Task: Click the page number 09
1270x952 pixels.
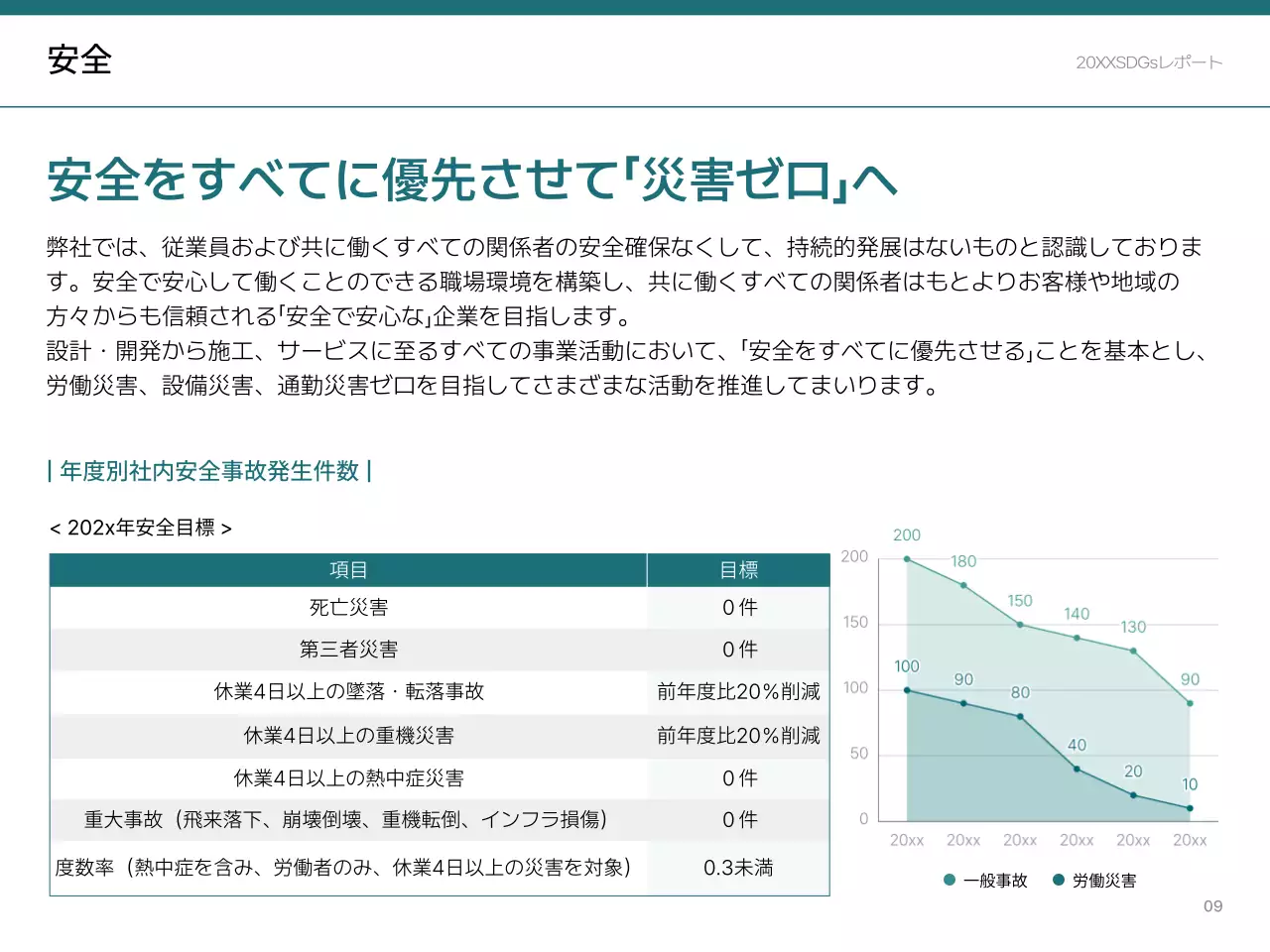Action: [1212, 905]
